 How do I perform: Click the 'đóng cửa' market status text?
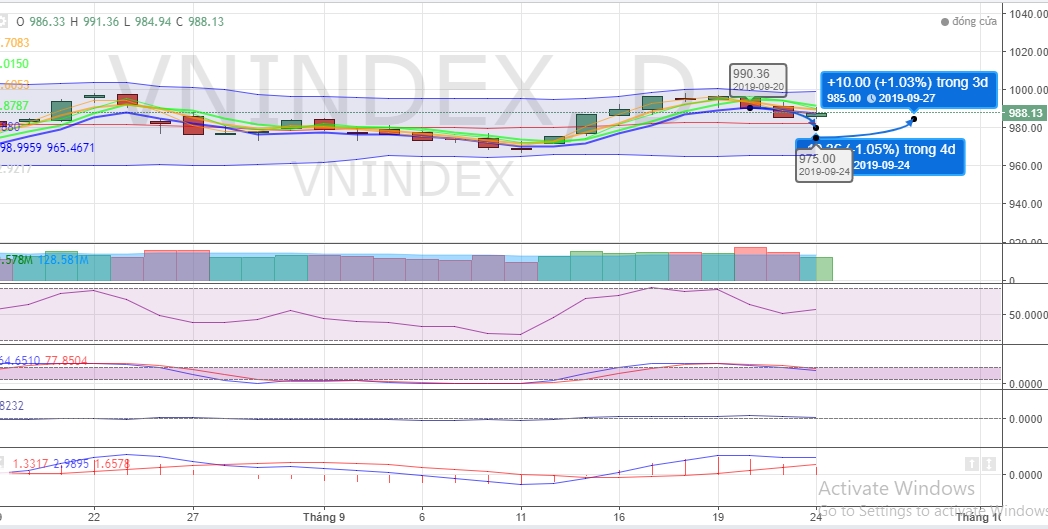(x=974, y=22)
